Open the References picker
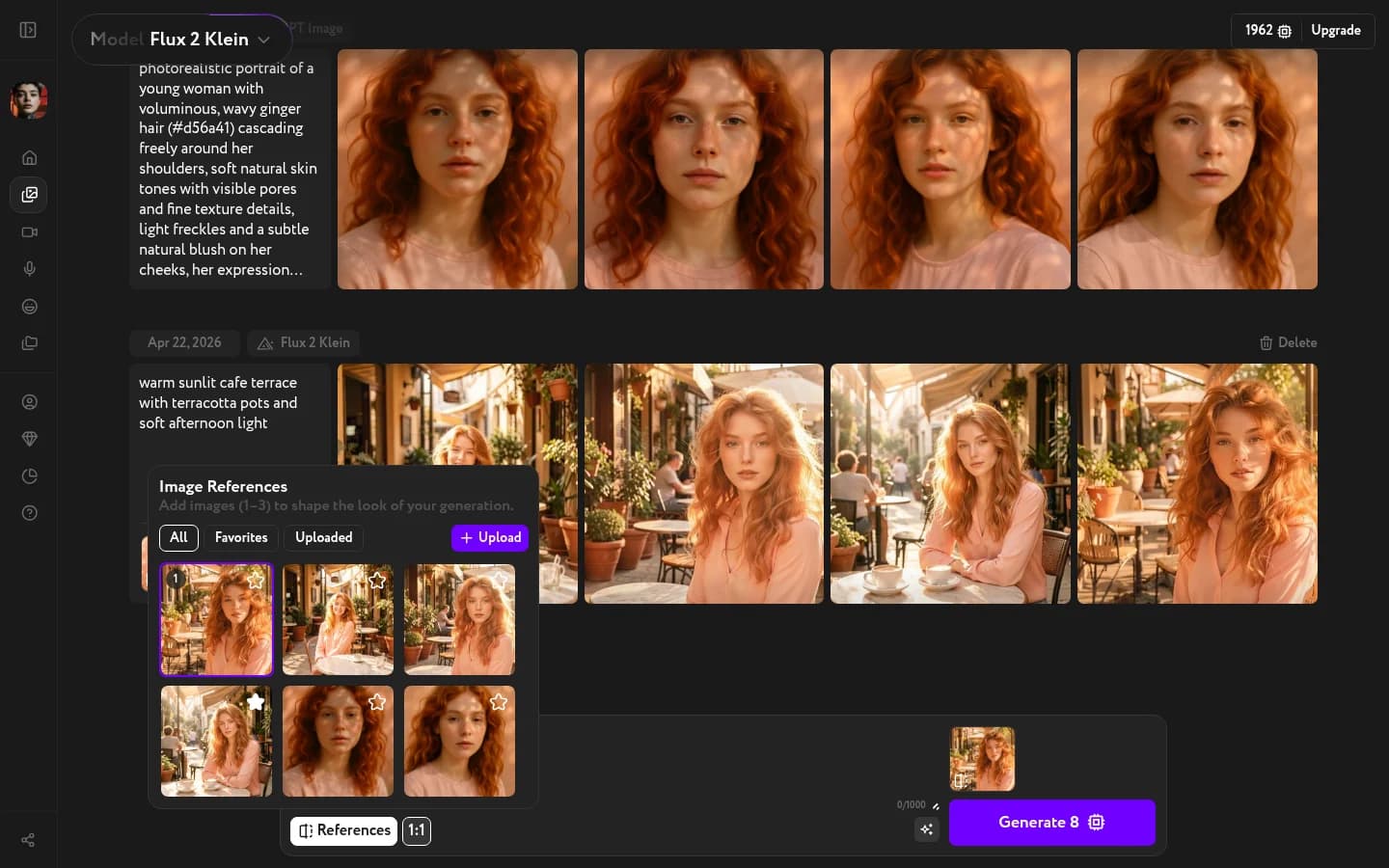Screen dimensions: 1389x868 [343, 830]
